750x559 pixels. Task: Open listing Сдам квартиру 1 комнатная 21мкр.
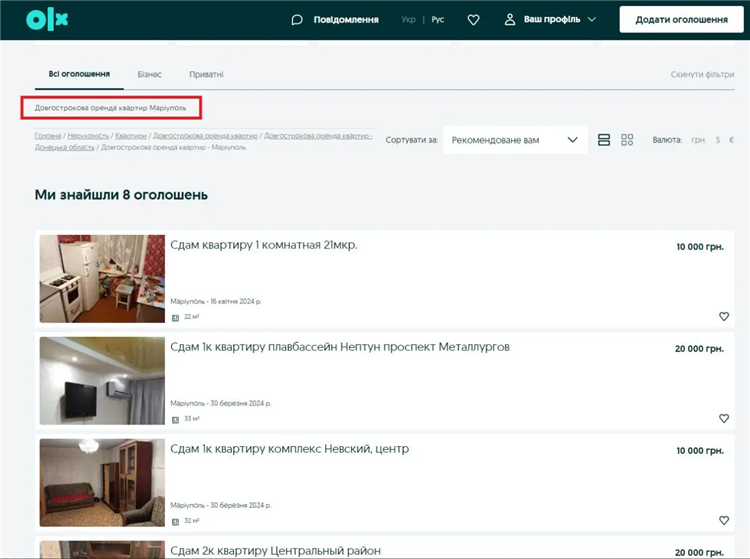[x=264, y=245]
